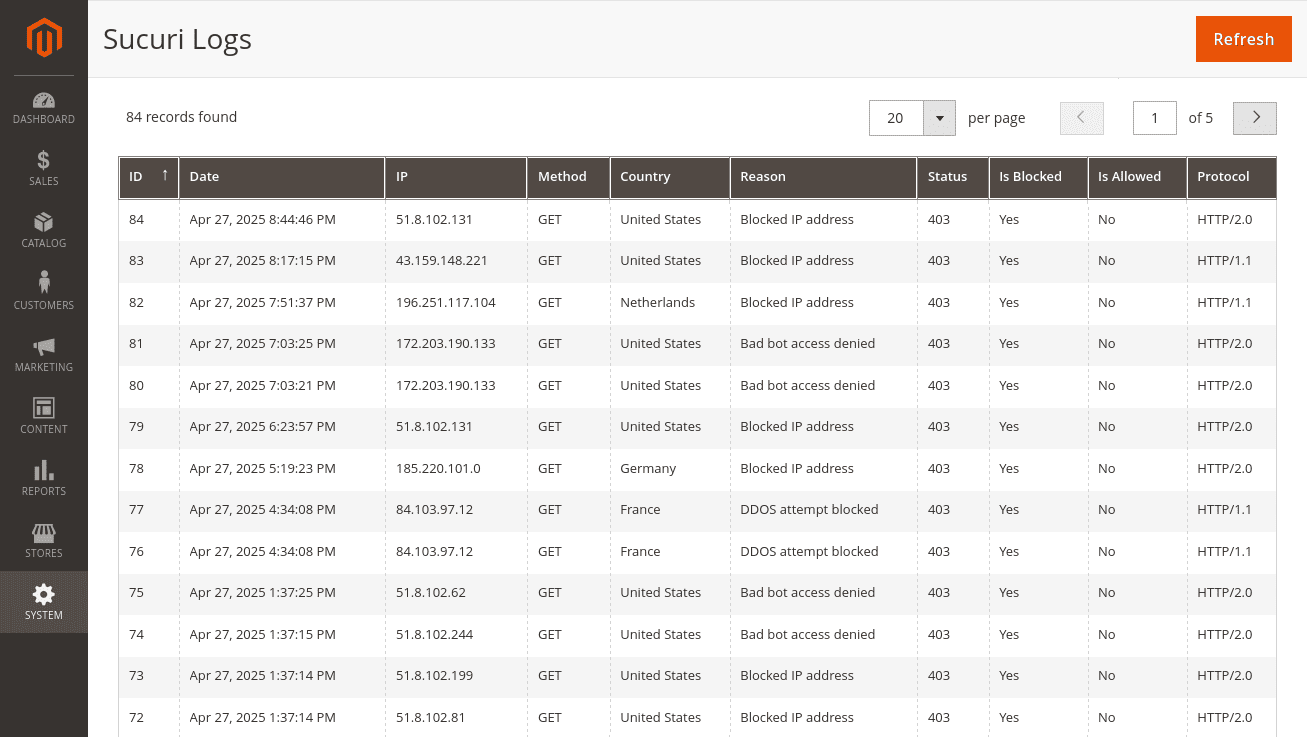
Task: Open the System sidebar menu
Action: [44, 602]
